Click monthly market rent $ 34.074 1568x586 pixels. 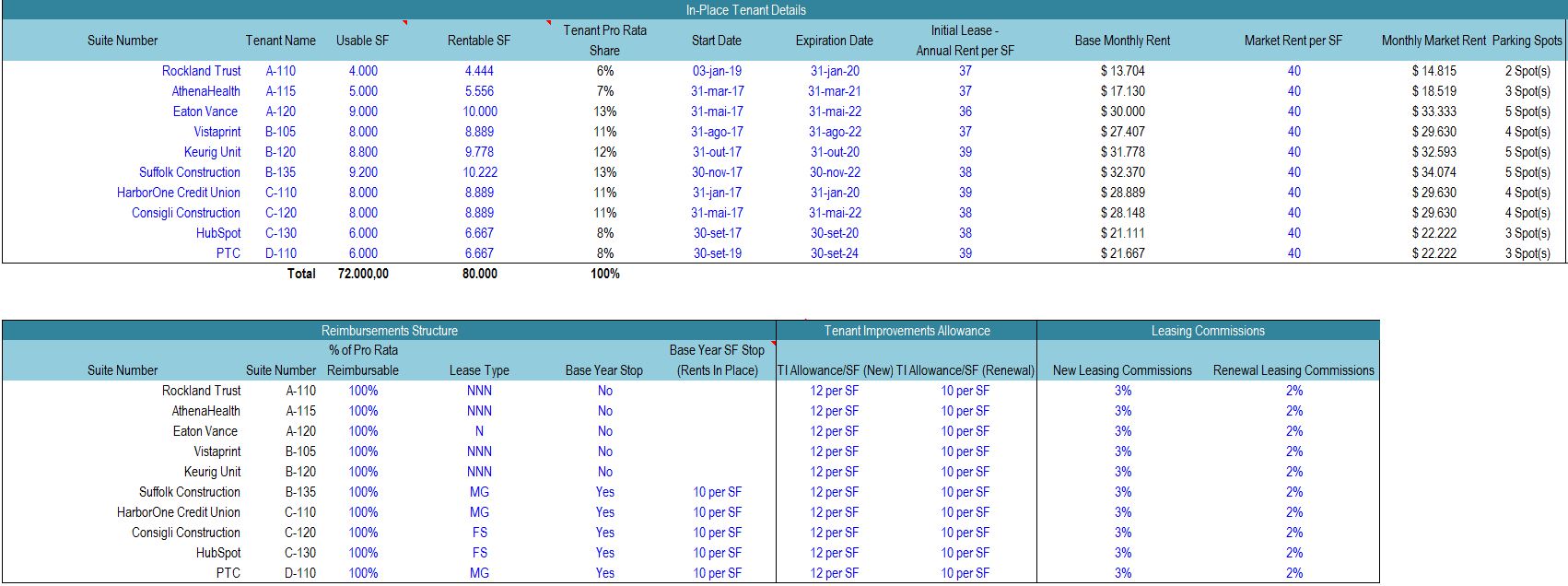pyautogui.click(x=1433, y=172)
